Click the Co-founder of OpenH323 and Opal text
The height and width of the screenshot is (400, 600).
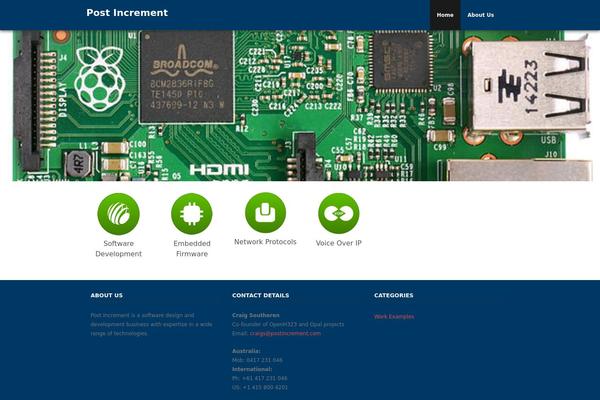[x=288, y=325]
